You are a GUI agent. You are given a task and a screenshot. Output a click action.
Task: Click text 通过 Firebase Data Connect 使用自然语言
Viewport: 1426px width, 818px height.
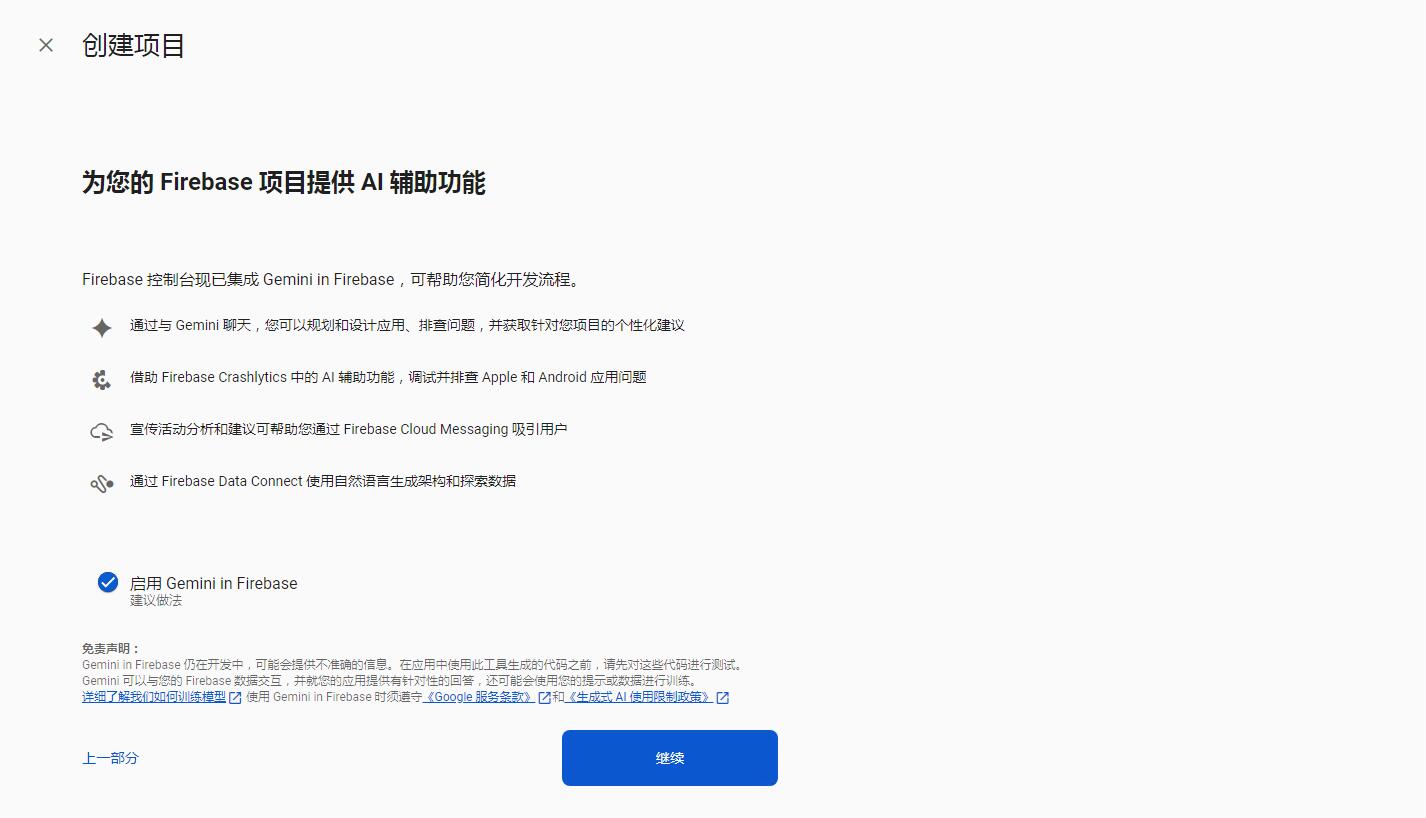click(x=323, y=481)
